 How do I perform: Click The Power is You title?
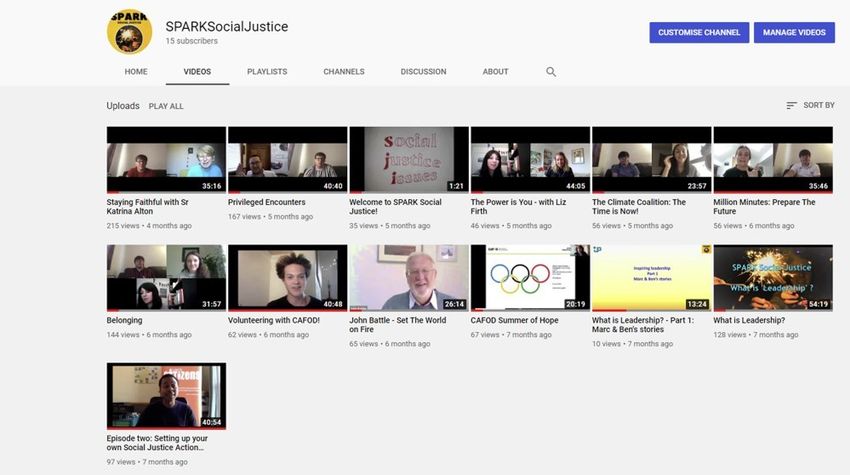(x=518, y=207)
